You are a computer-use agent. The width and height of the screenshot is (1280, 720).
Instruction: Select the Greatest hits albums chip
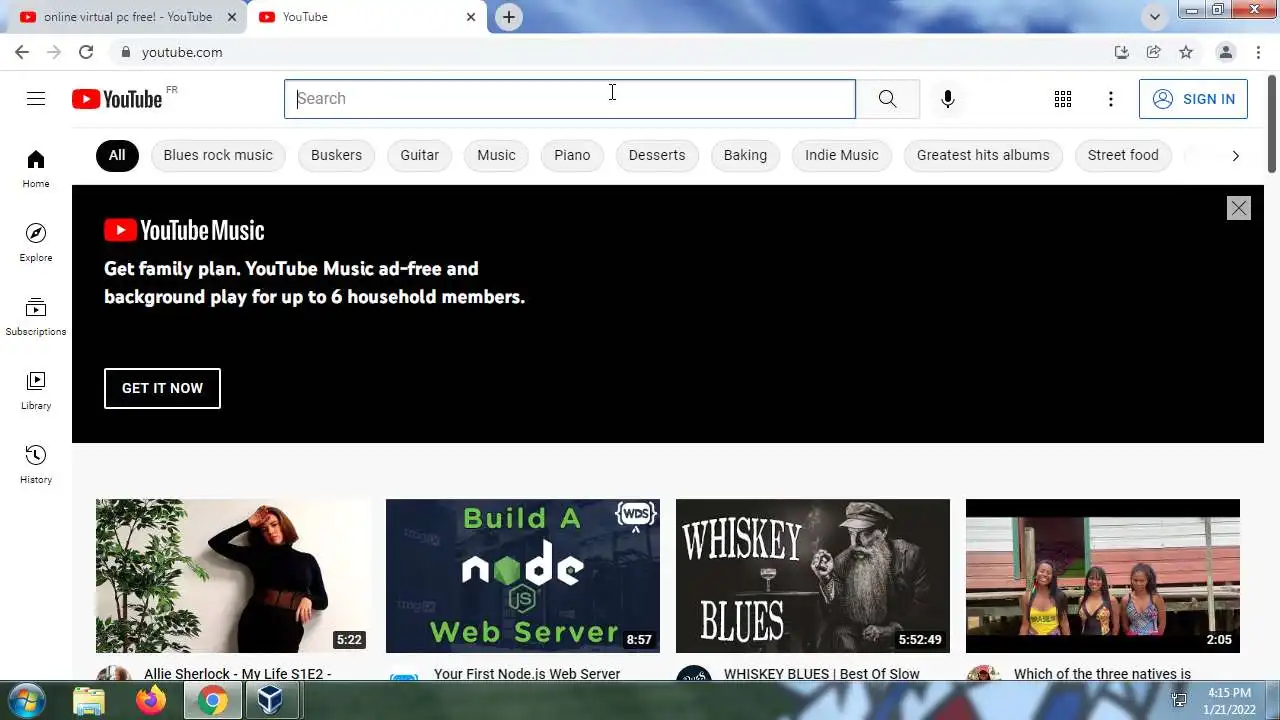pos(983,155)
